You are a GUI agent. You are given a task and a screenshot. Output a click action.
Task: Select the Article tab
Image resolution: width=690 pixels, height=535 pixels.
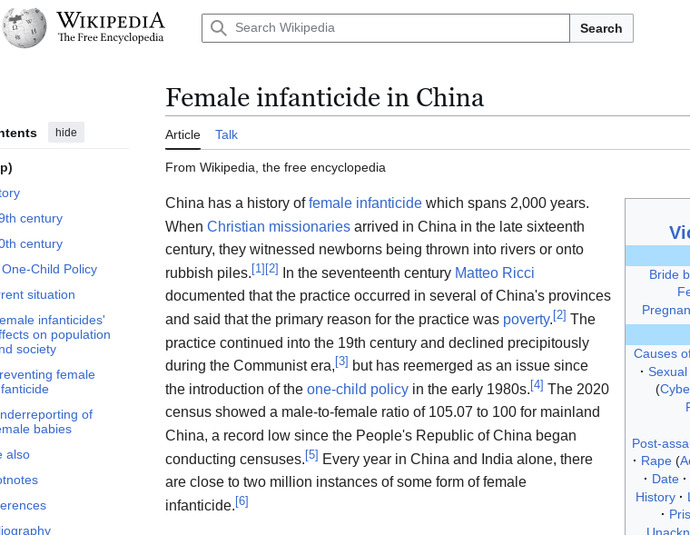[x=183, y=135]
